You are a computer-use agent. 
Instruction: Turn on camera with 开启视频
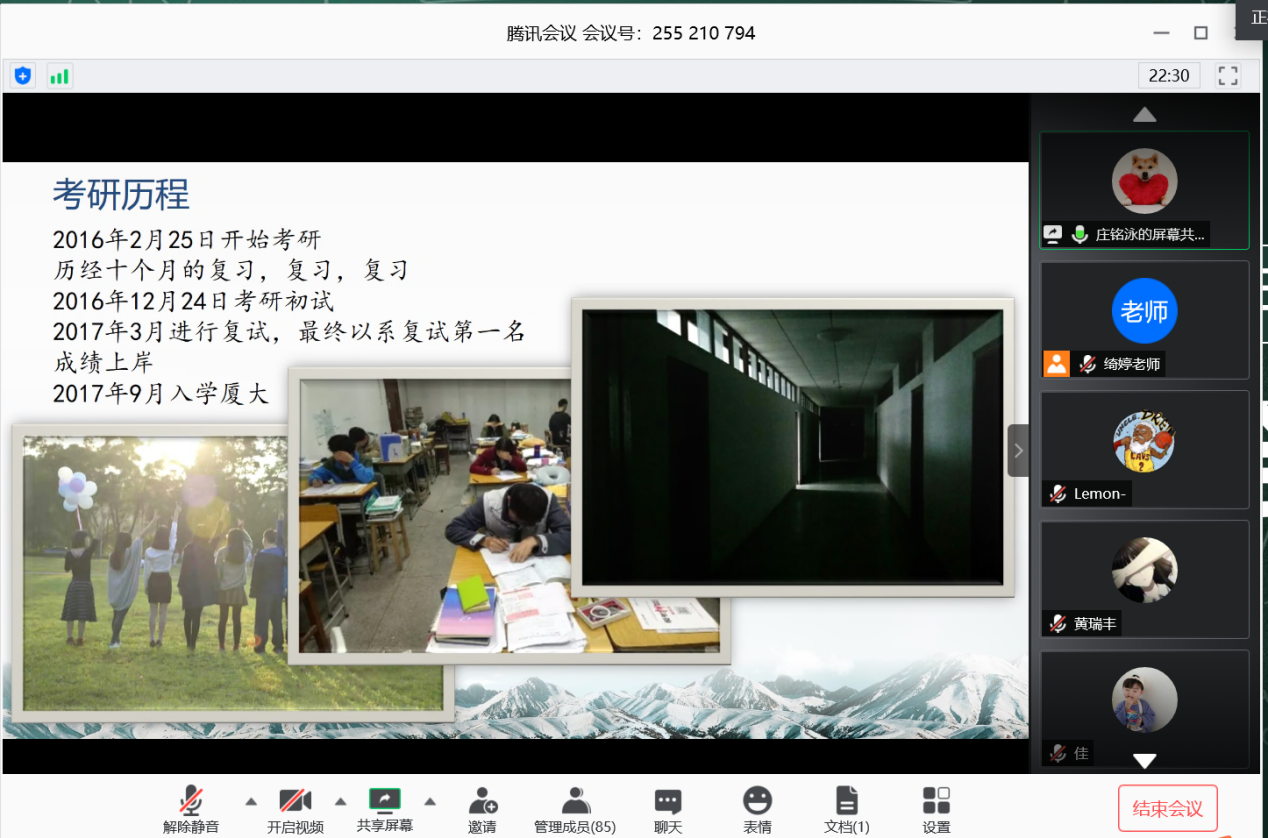pos(295,808)
